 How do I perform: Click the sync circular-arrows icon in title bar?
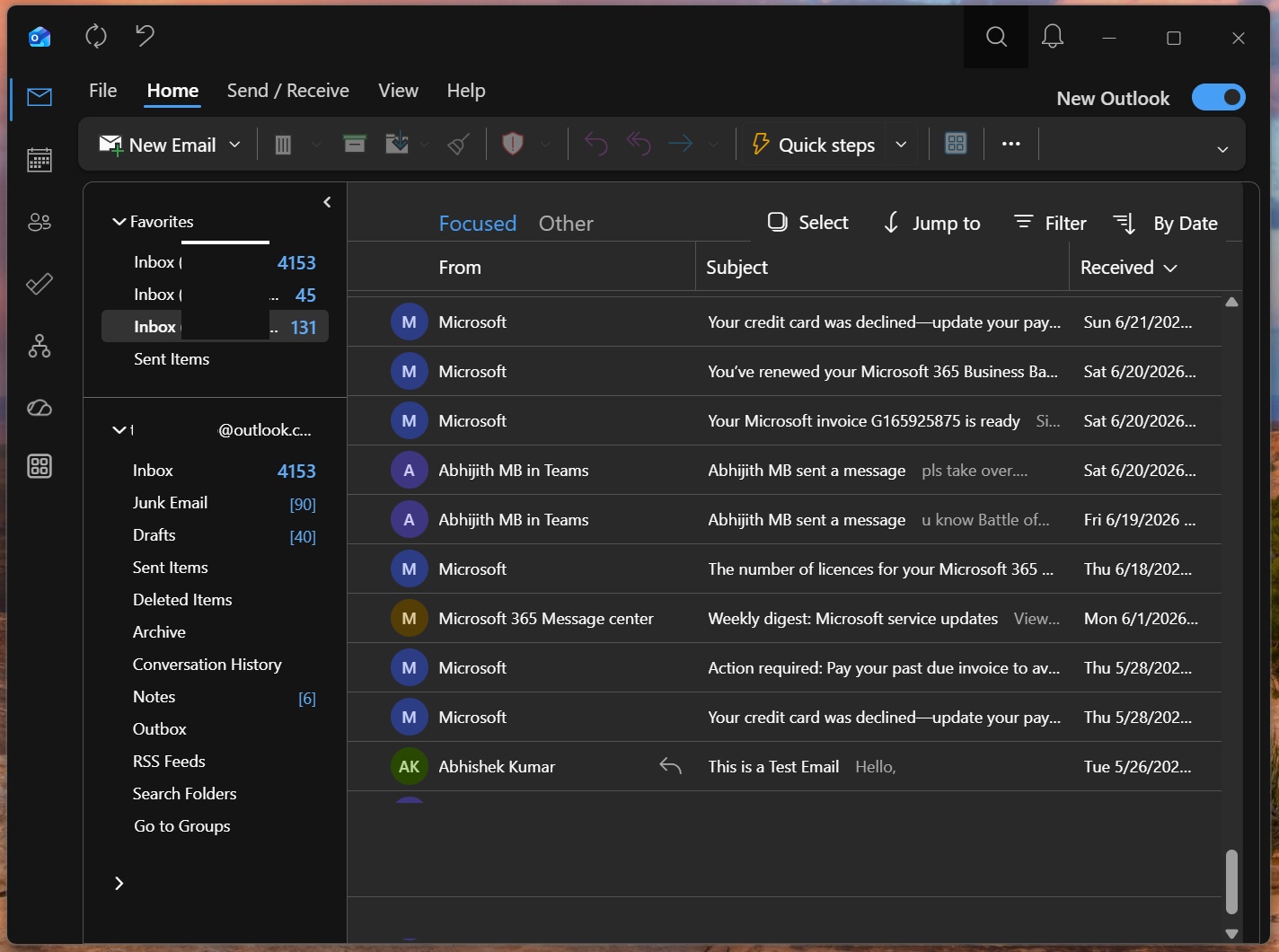pos(96,36)
